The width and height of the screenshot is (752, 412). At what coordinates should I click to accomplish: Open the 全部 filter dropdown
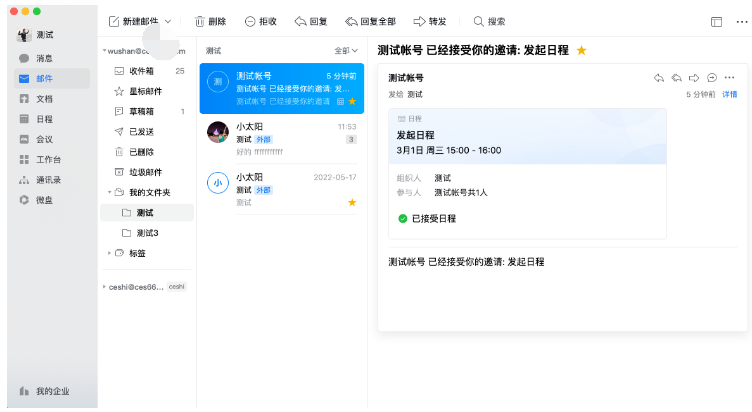coord(346,50)
